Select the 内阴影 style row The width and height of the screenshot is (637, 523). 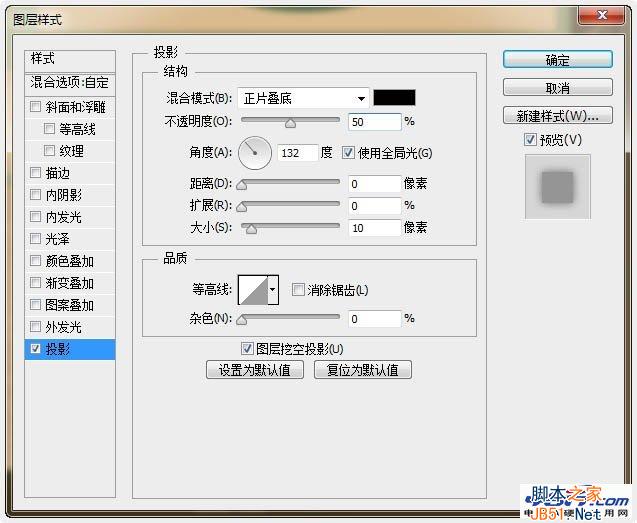(70, 195)
